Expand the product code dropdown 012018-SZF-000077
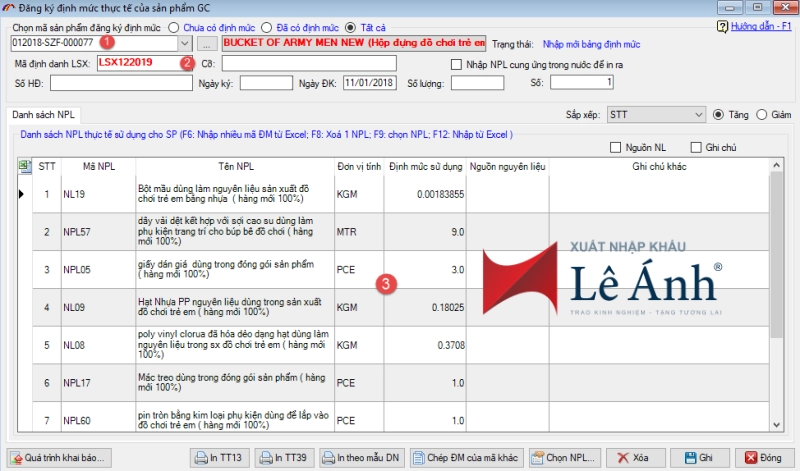Screen dimensions: 800x471 coord(183,44)
